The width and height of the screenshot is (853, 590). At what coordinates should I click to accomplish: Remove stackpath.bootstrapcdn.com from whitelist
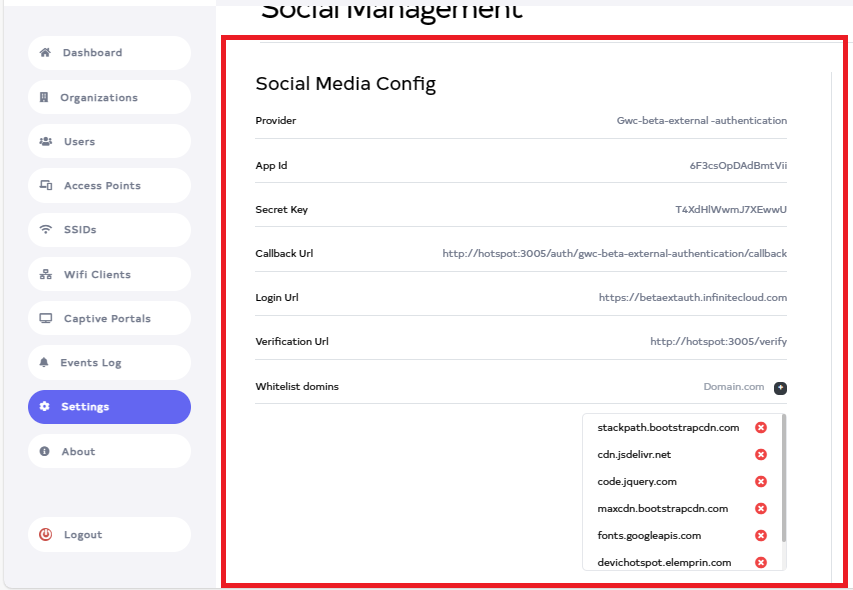760,428
